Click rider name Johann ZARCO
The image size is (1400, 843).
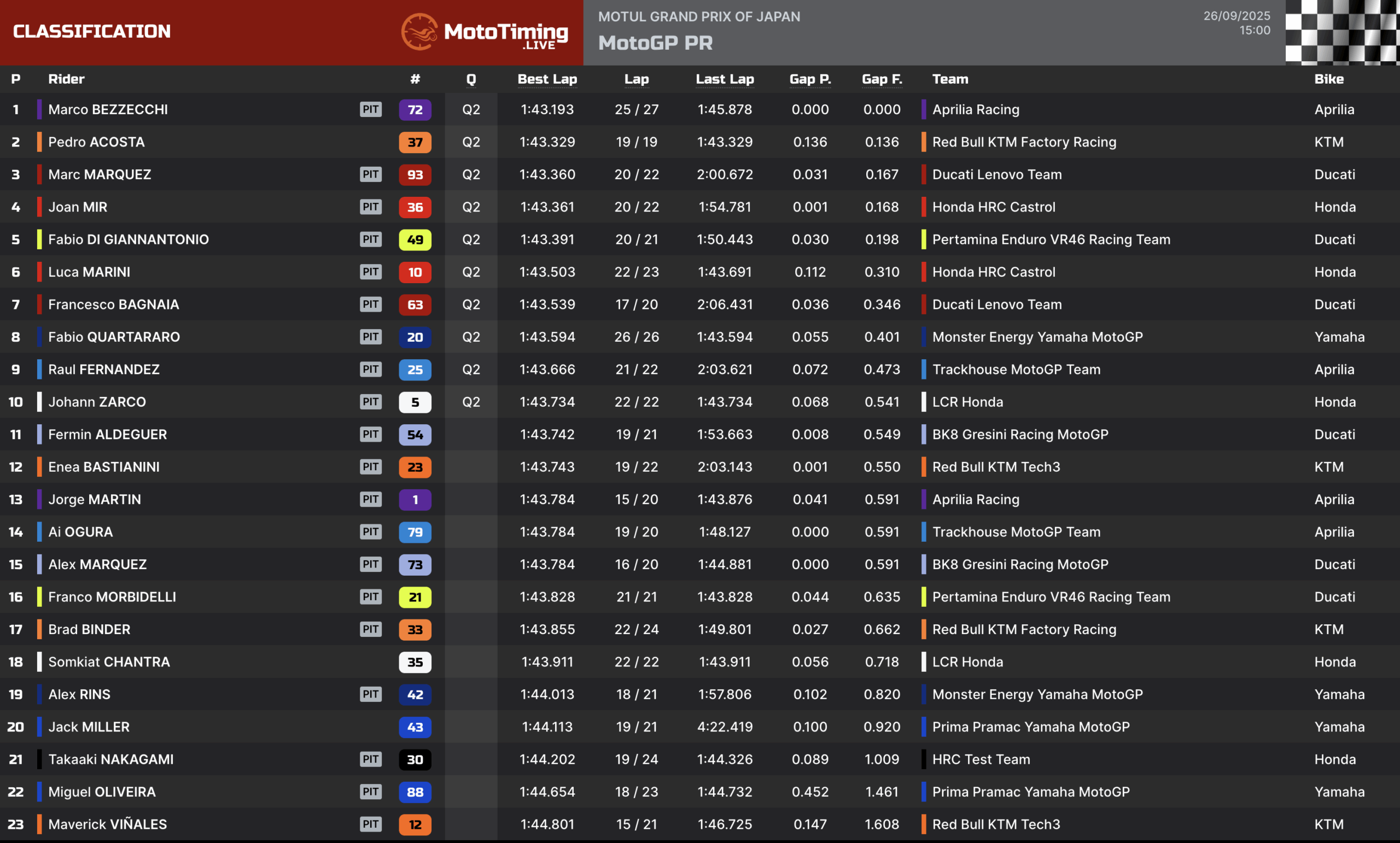click(97, 402)
